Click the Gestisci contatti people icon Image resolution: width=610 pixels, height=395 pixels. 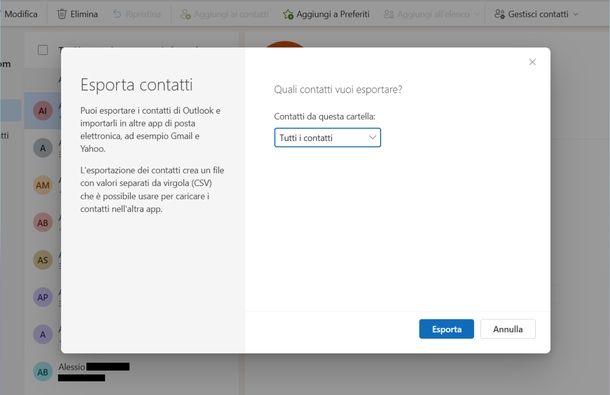pos(499,14)
